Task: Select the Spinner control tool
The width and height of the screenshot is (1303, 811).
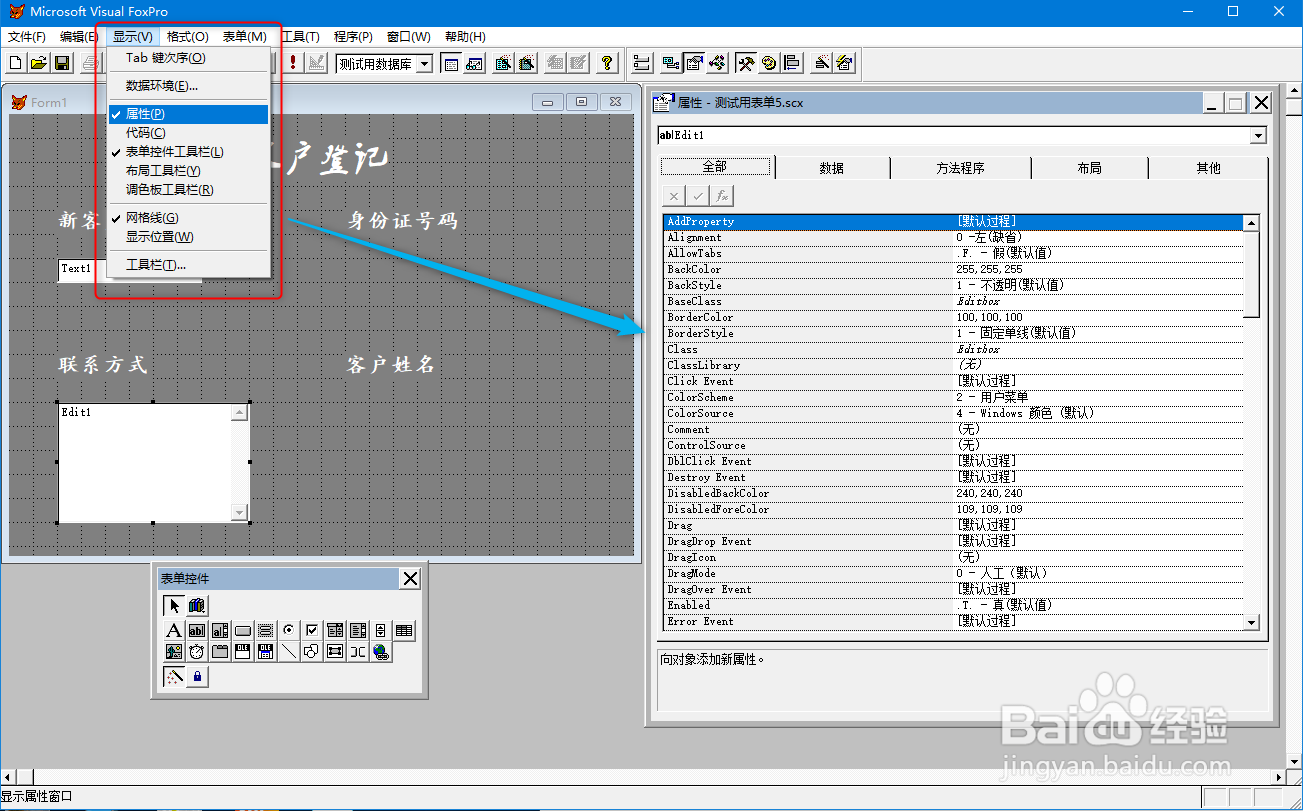Action: (381, 630)
